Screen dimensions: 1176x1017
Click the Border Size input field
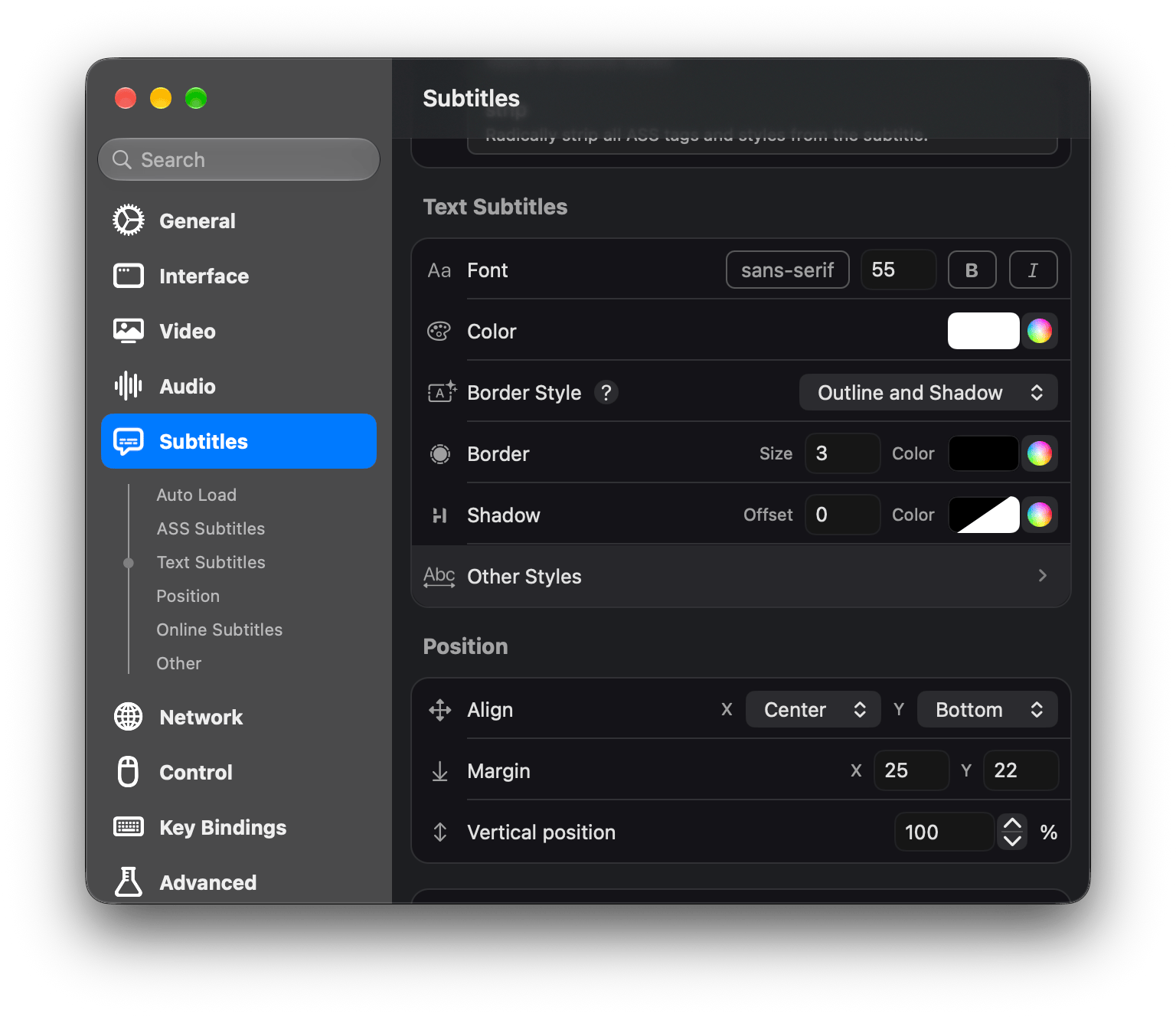point(843,453)
